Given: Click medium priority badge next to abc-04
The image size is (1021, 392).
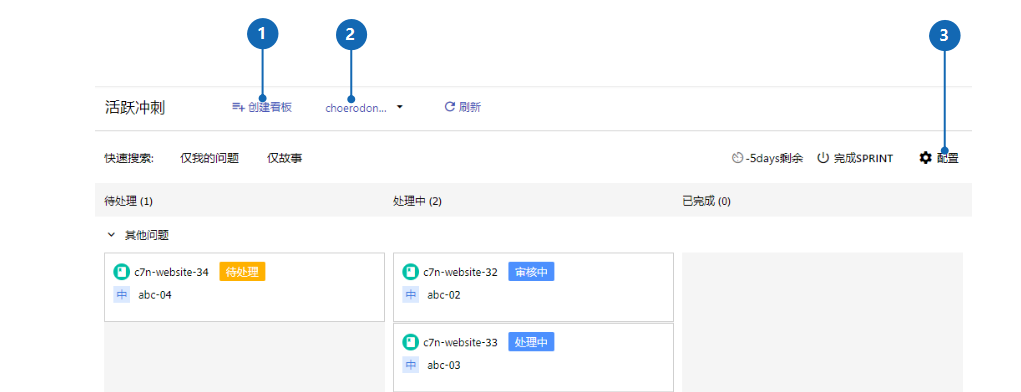Looking at the screenshot, I should point(122,295).
